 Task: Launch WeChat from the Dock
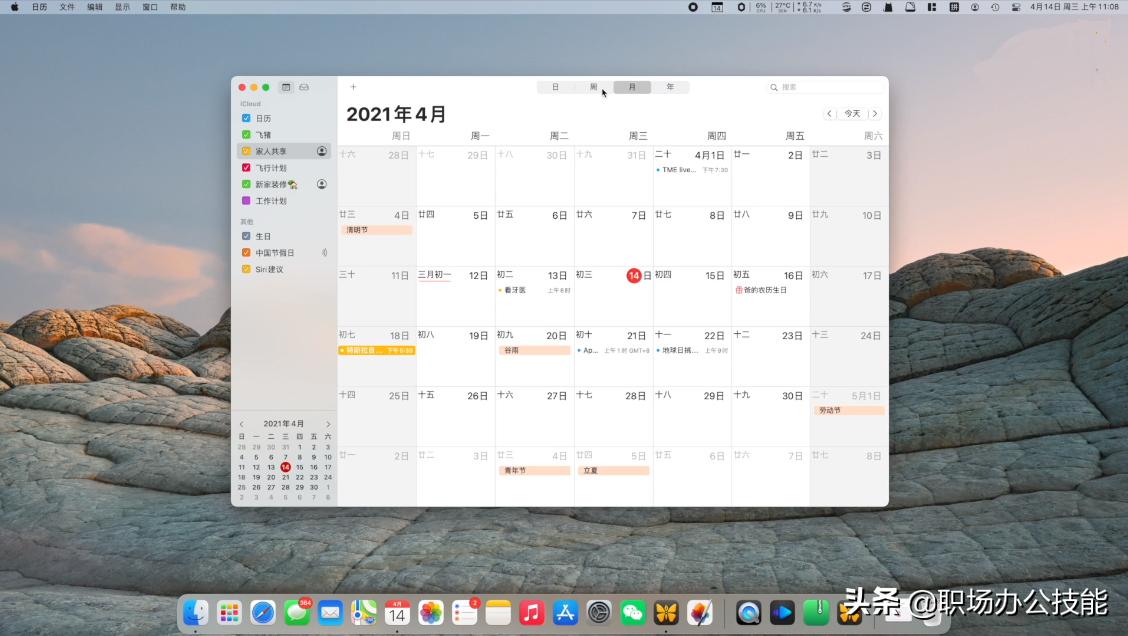click(633, 612)
